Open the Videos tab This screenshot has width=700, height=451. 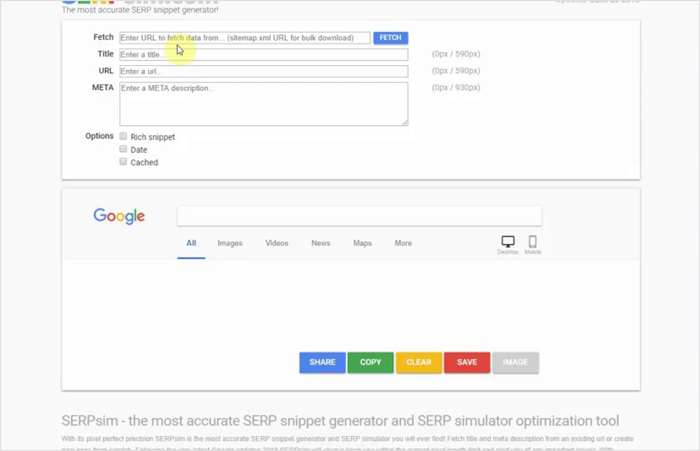click(277, 243)
